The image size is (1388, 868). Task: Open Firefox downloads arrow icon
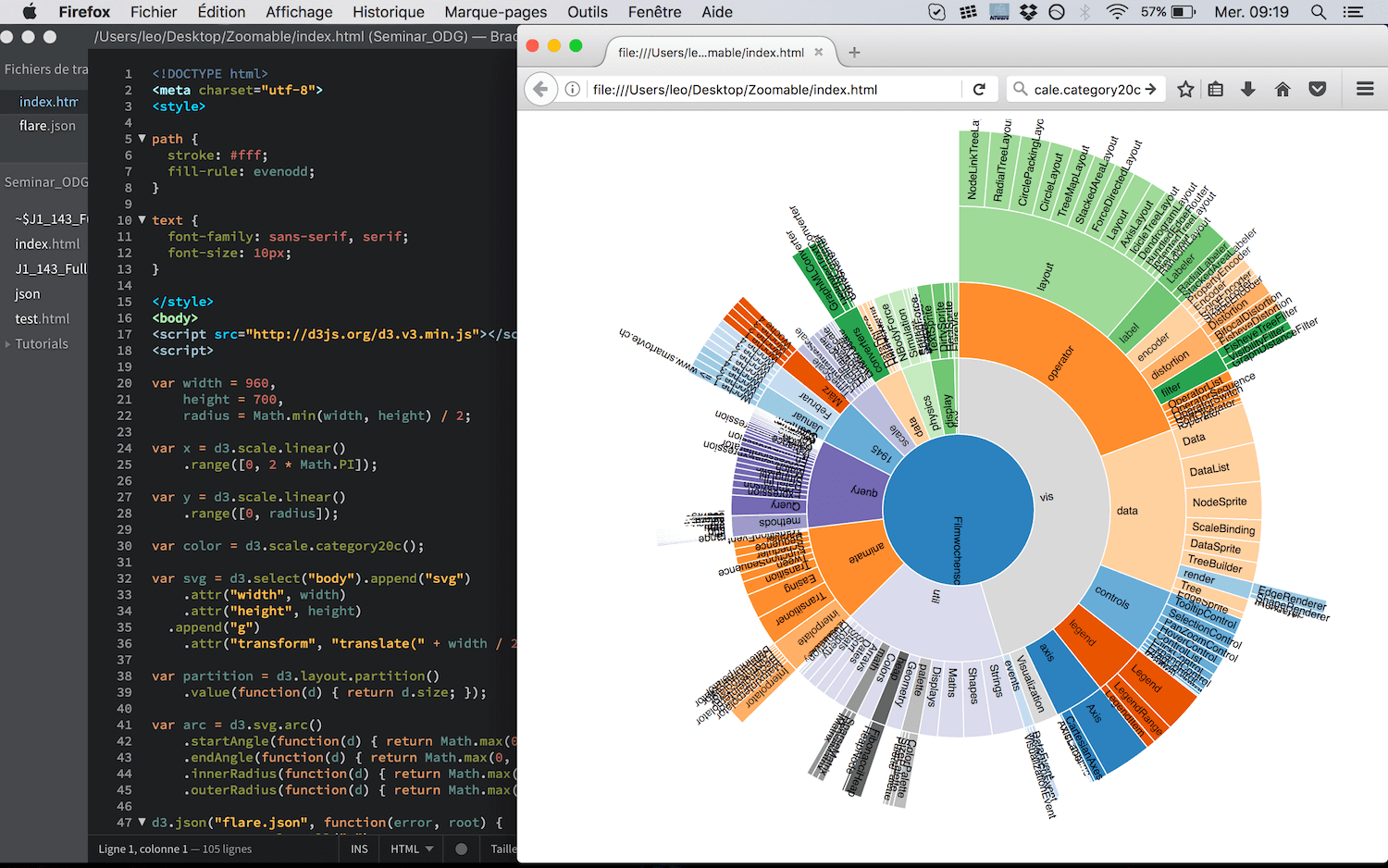(1248, 89)
